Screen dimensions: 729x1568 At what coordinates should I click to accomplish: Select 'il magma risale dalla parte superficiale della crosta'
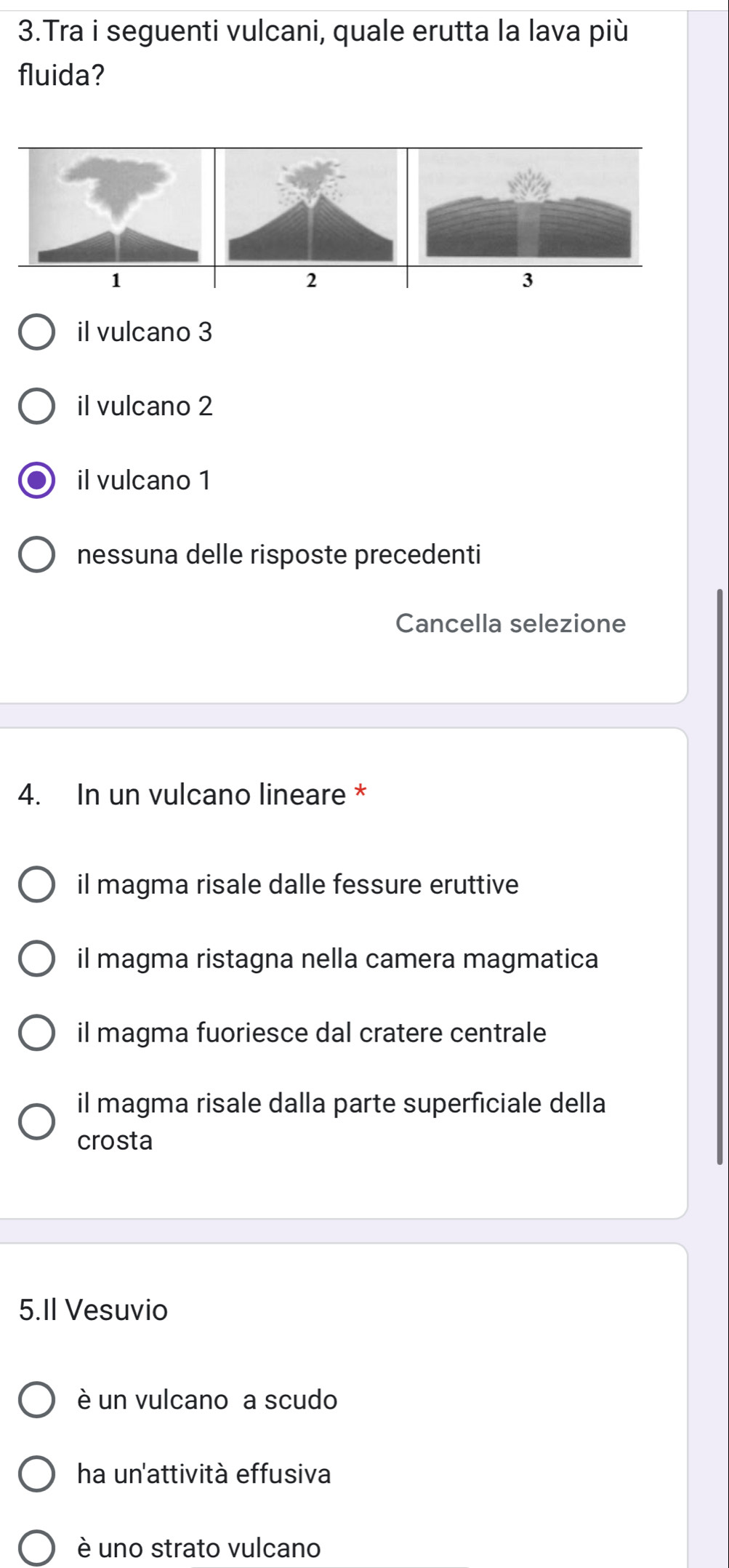(36, 1122)
